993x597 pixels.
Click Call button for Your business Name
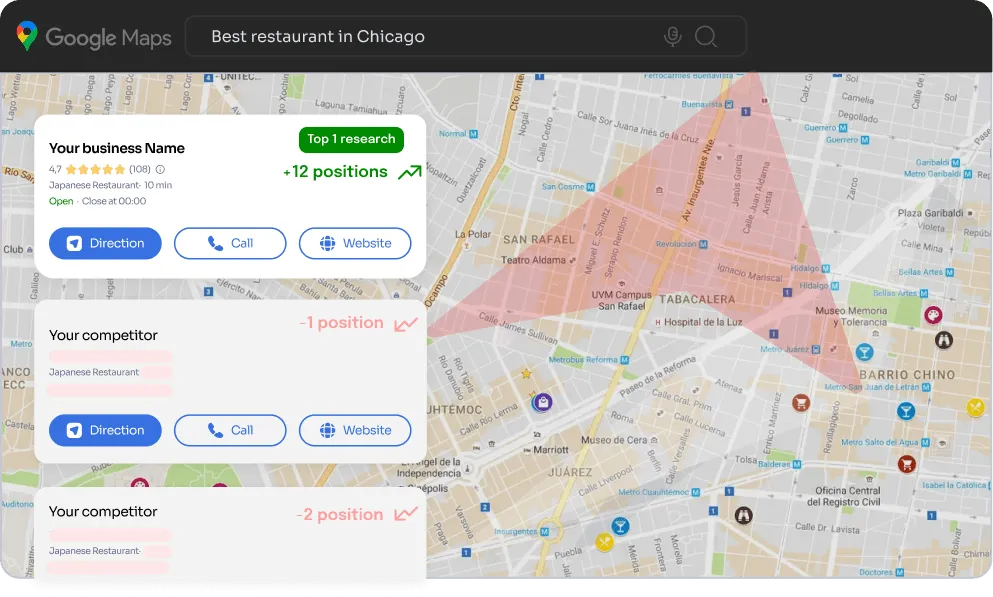coord(230,243)
